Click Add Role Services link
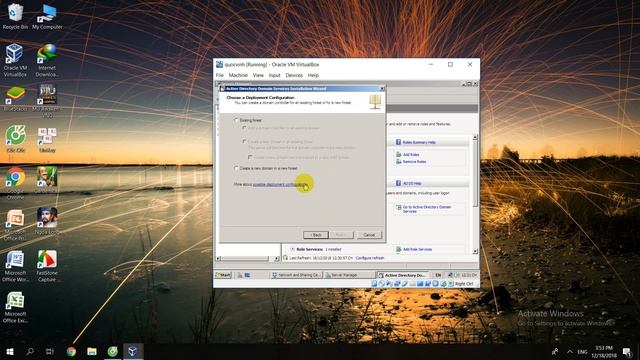The image size is (640, 360). [x=417, y=249]
